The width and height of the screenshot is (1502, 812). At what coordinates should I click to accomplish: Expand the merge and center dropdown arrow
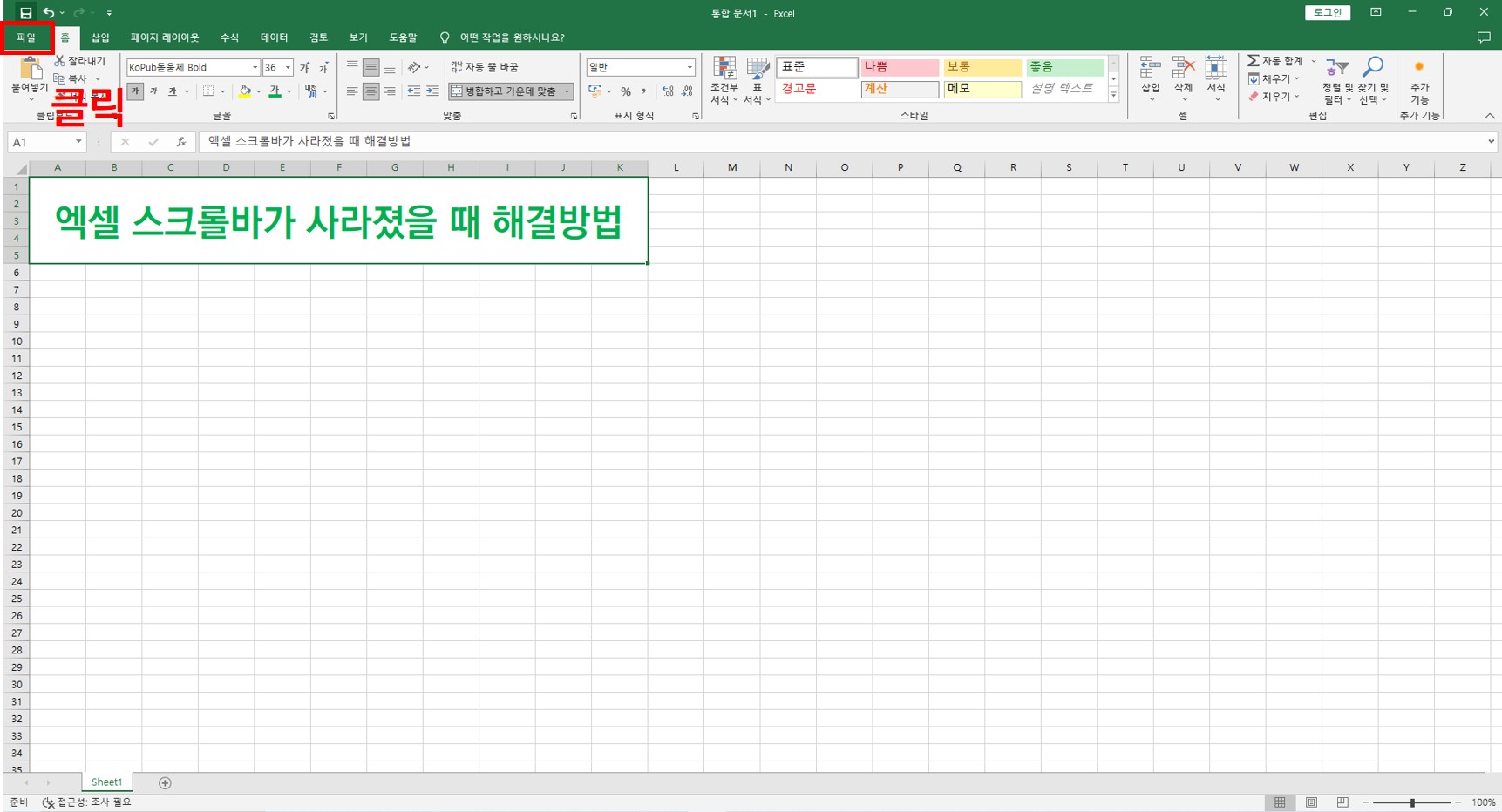[567, 91]
